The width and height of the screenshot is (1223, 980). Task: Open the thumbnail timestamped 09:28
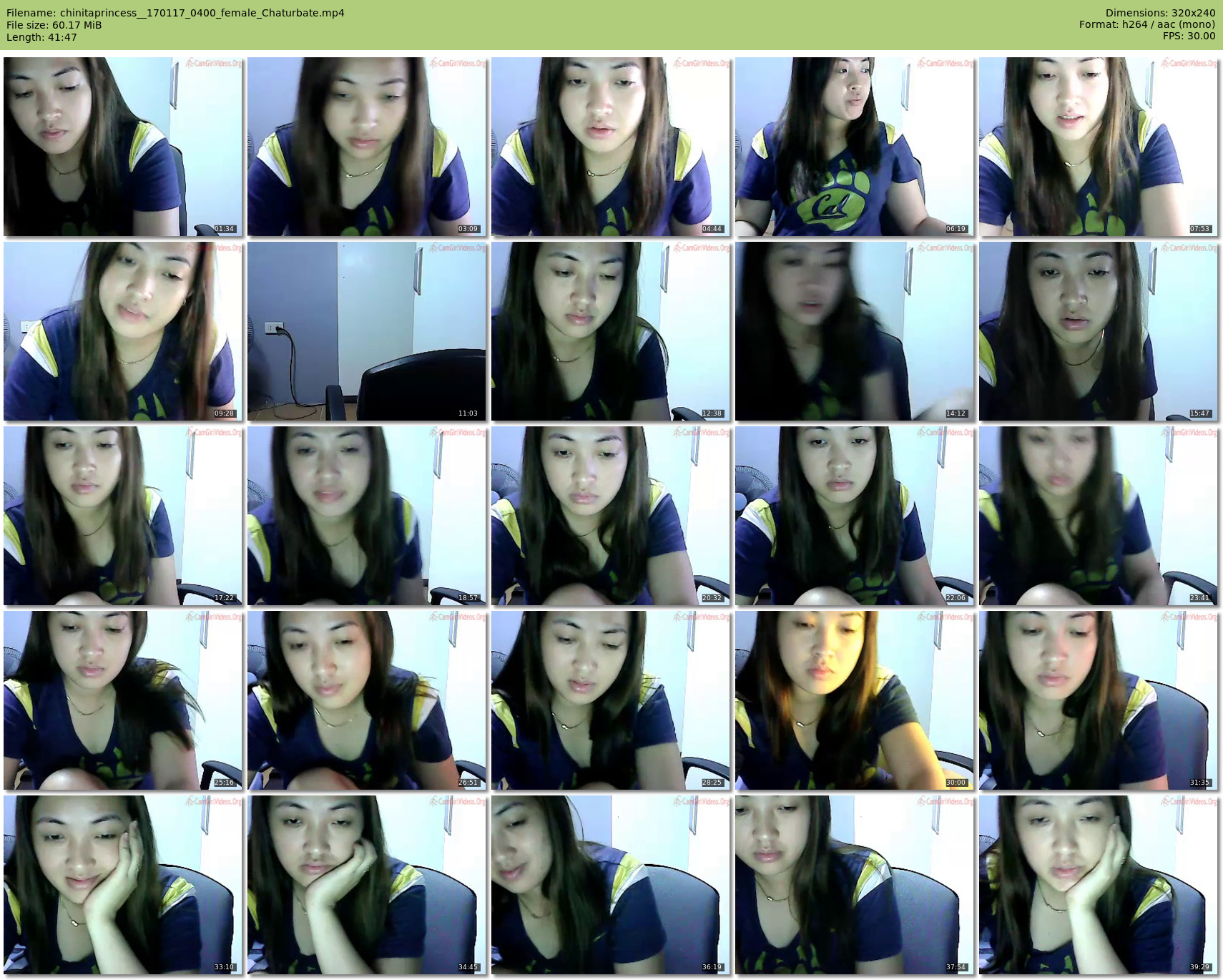pos(123,331)
